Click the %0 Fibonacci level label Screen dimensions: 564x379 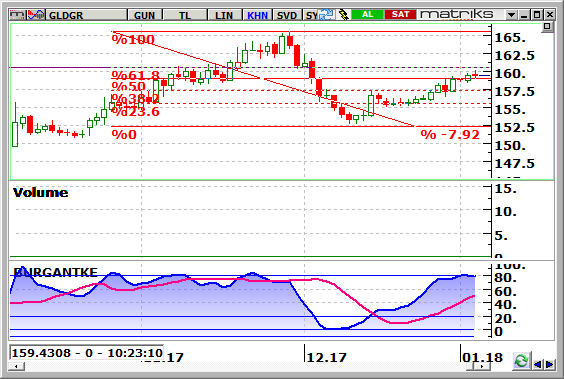pyautogui.click(x=124, y=134)
